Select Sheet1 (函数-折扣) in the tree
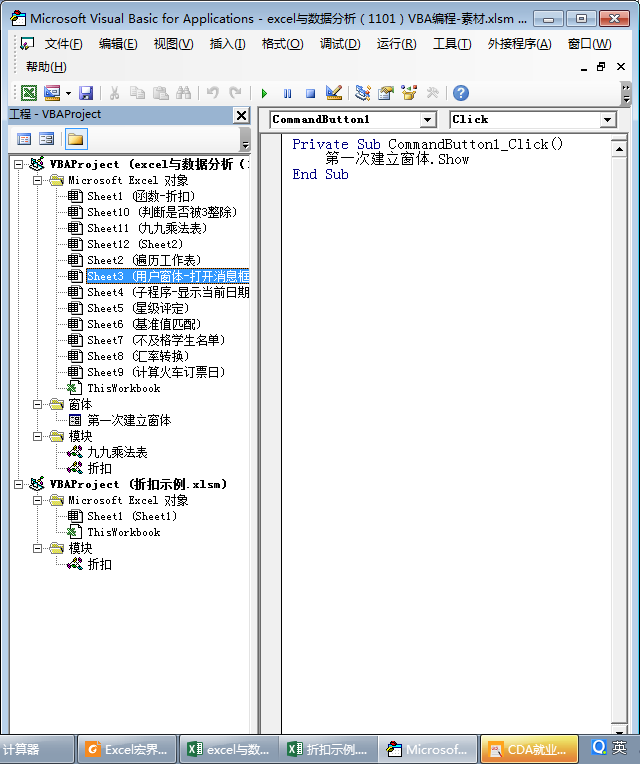The width and height of the screenshot is (640, 764). pos(141,196)
